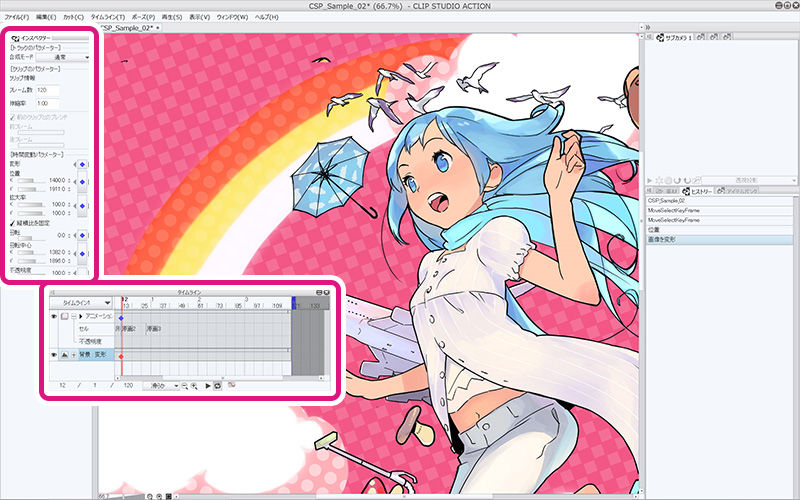Screen dimensions: 800x500
Task: Select the blue keyframe on animation track
Action: [x=121, y=318]
